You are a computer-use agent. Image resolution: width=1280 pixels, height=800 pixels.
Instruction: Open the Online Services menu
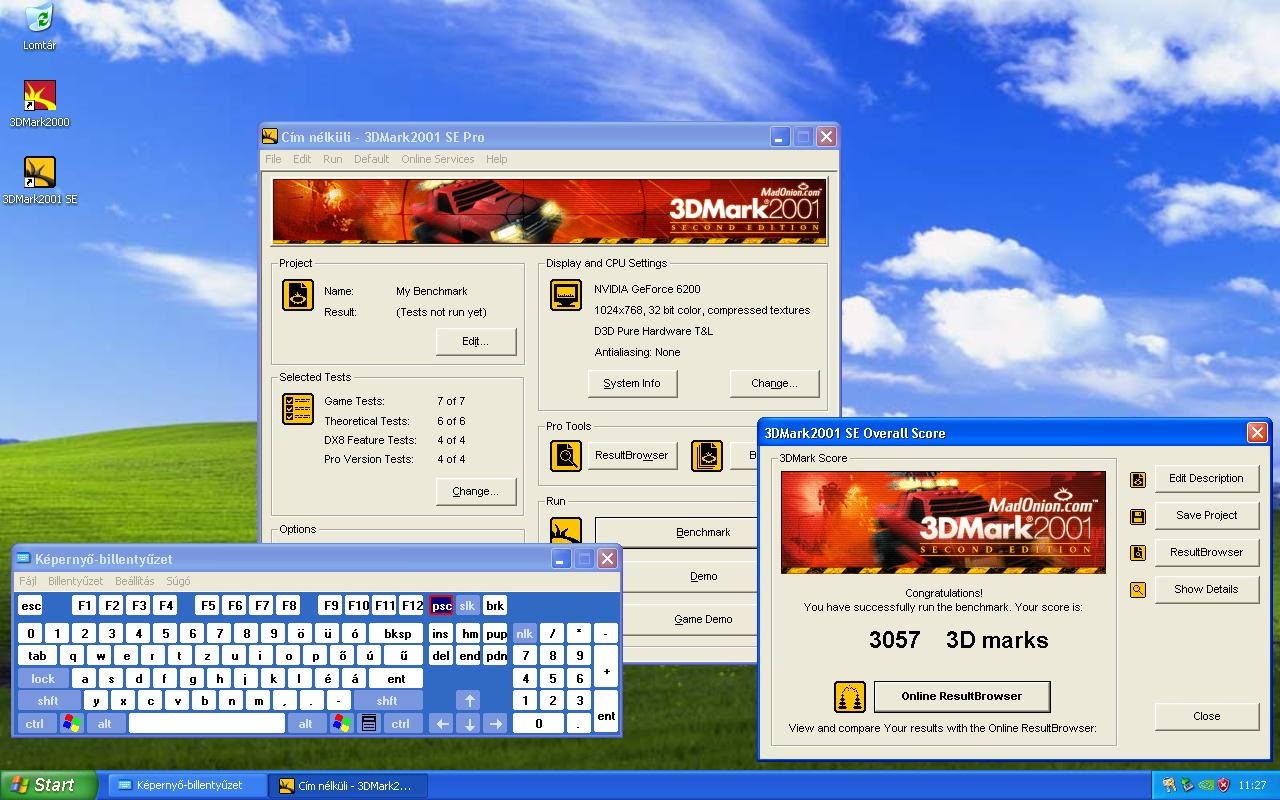tap(438, 159)
